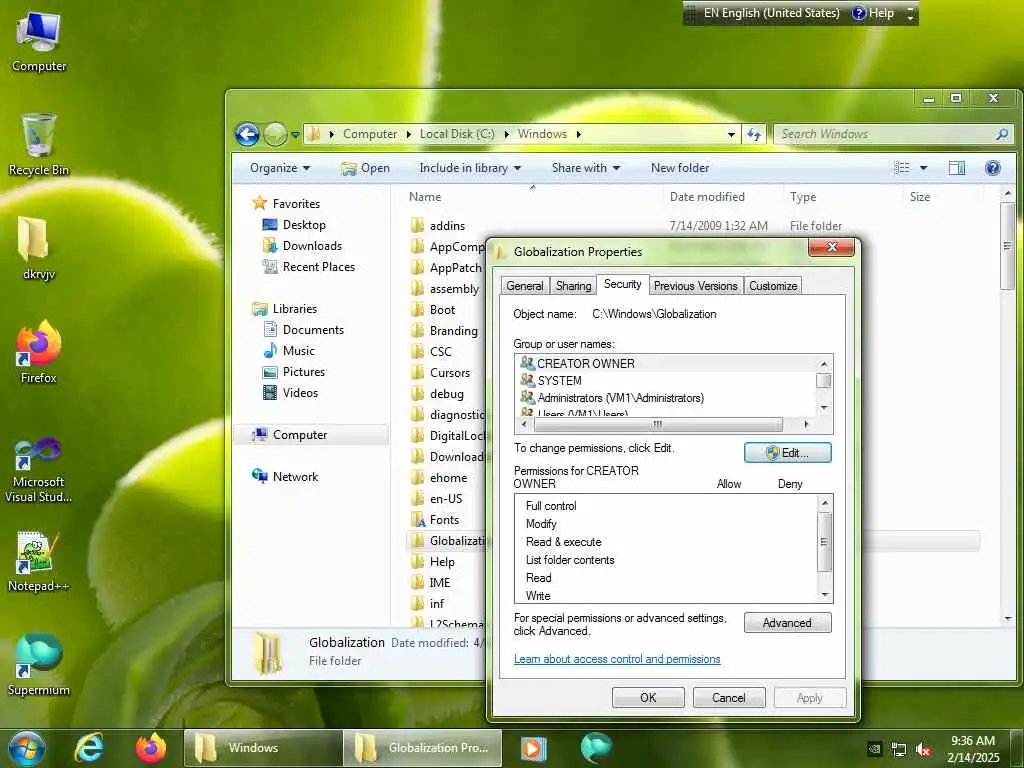Viewport: 1024px width, 768px height.
Task: Change view using the view mode icon
Action: click(x=902, y=168)
